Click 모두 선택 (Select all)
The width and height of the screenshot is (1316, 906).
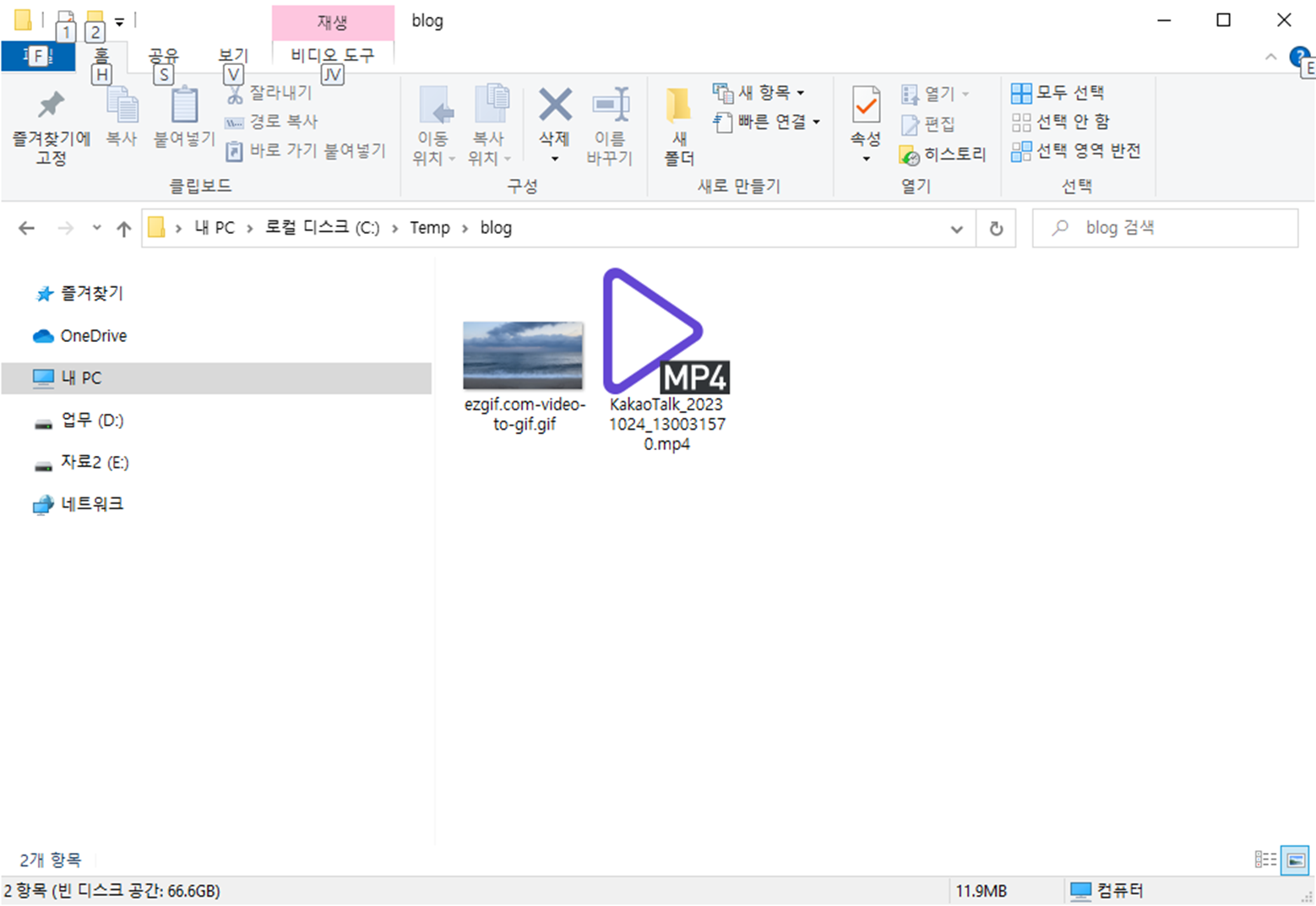point(1058,92)
